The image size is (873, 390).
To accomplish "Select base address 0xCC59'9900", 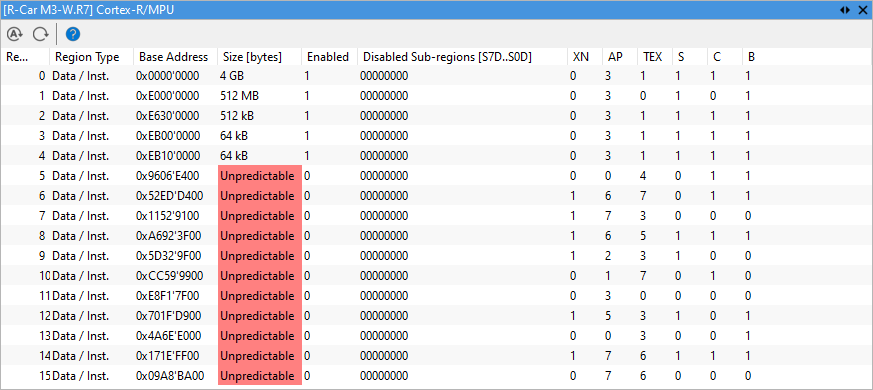I will pyautogui.click(x=169, y=276).
